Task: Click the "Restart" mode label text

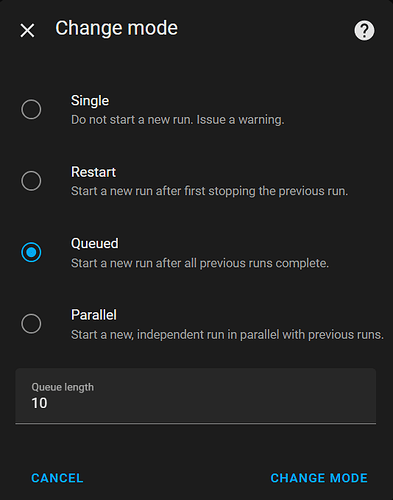Action: point(93,172)
